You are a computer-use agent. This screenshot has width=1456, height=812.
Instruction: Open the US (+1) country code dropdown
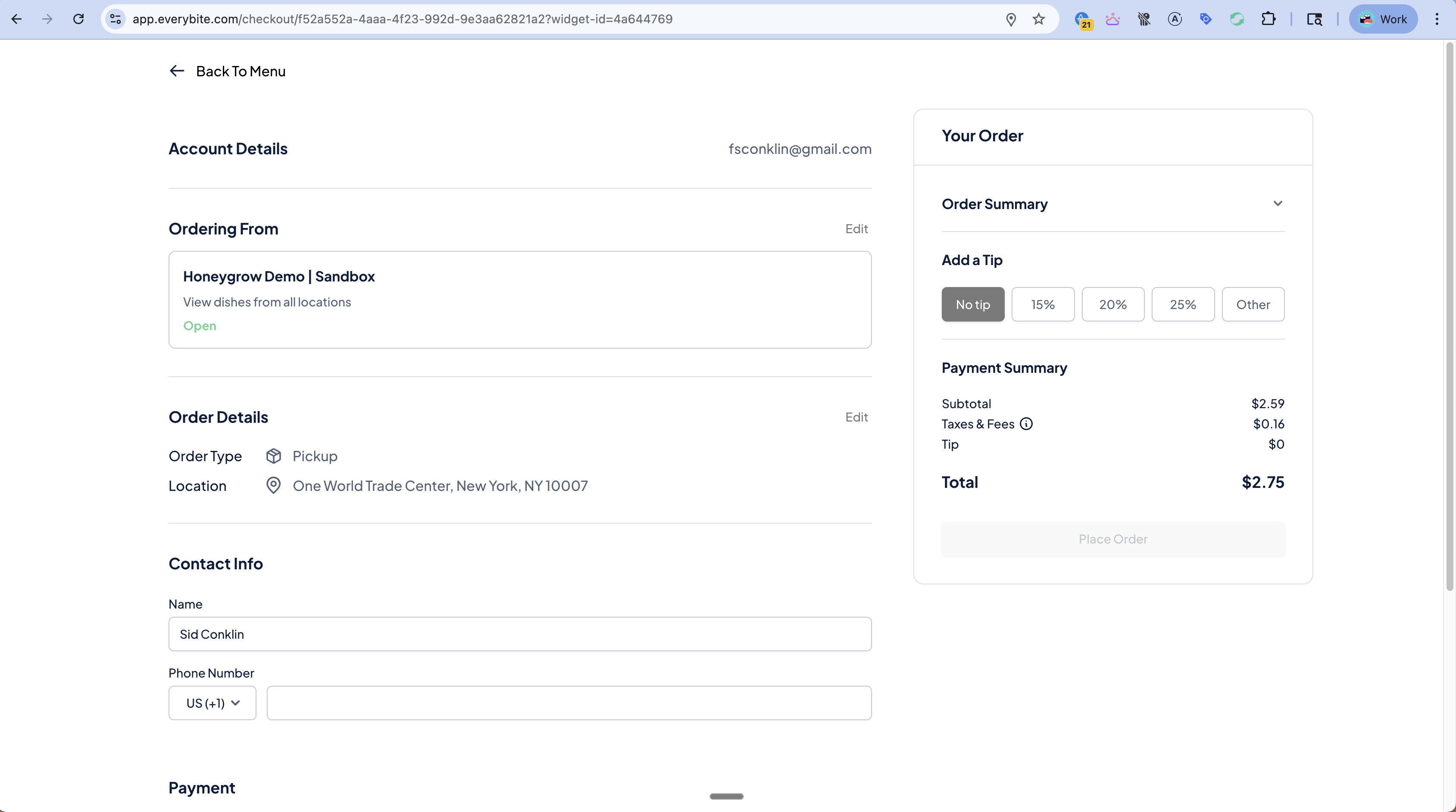212,703
